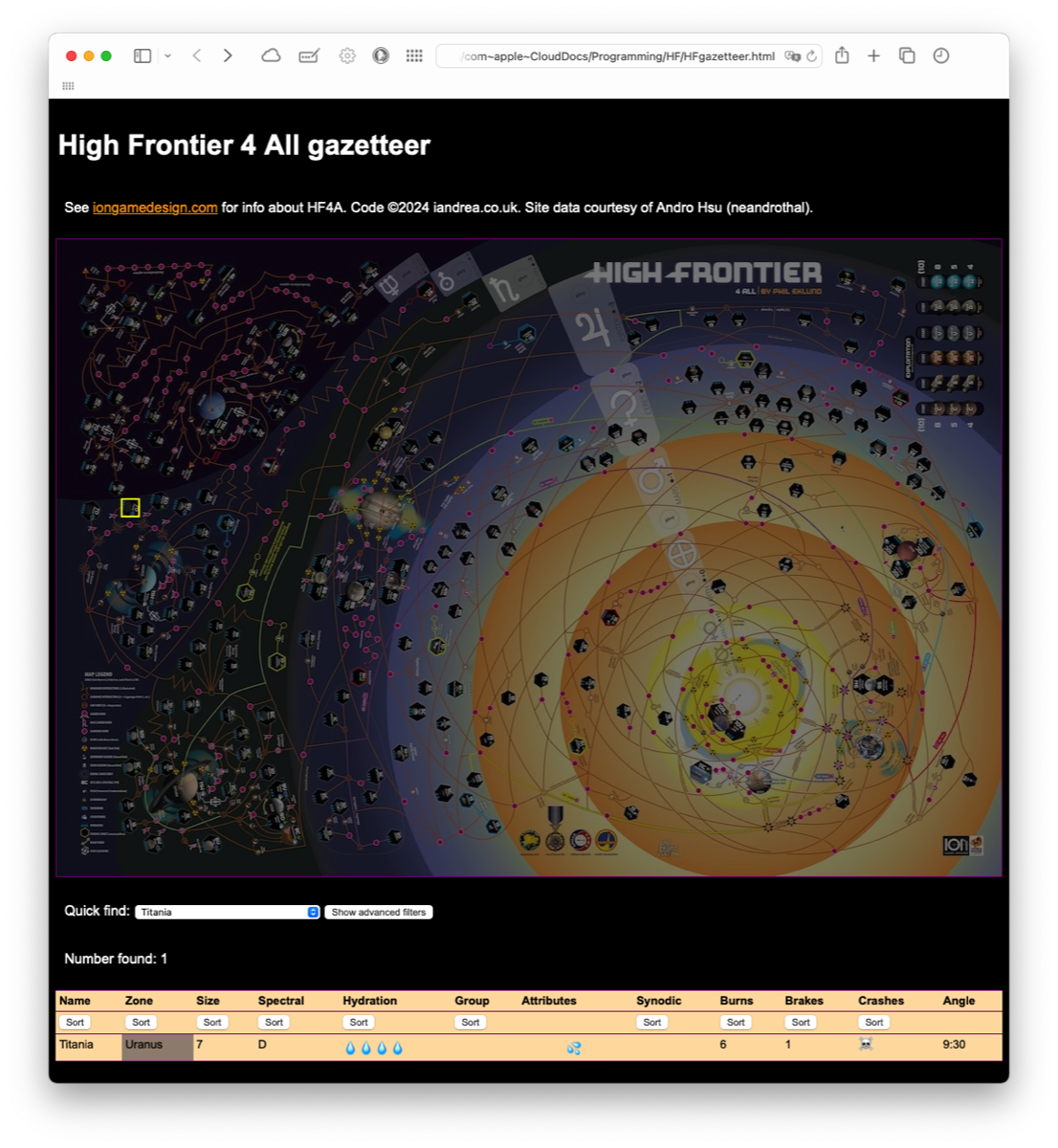The width and height of the screenshot is (1058, 1148).
Task: Show tab overview icon
Action: pyautogui.click(x=907, y=55)
